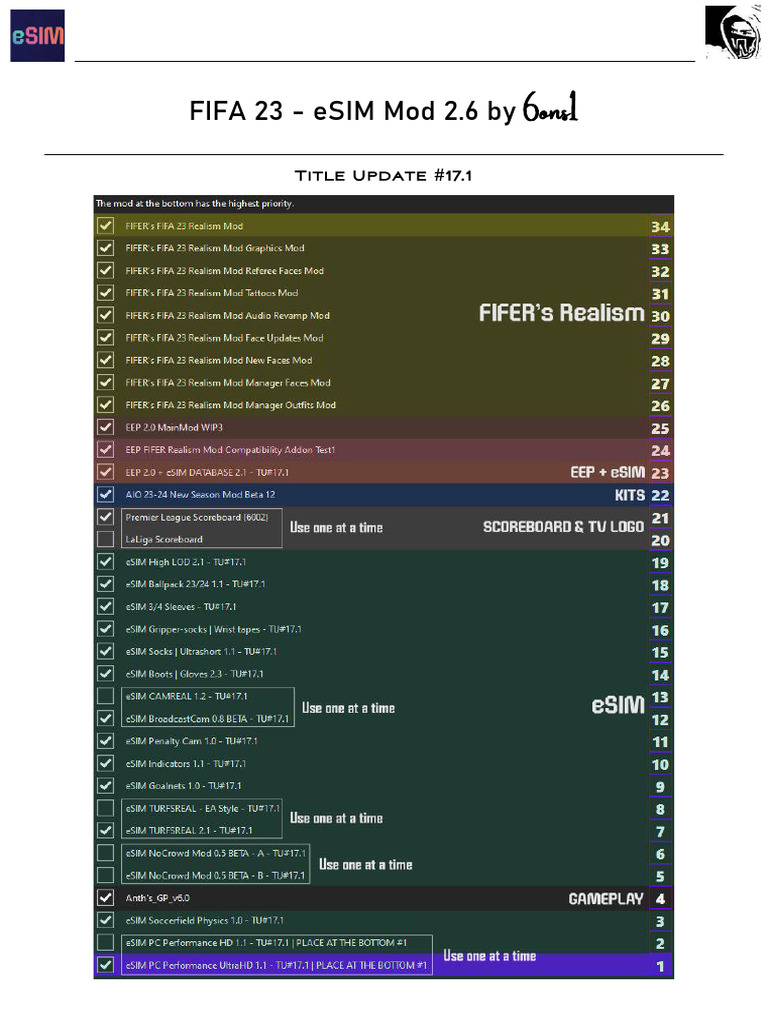
Task: Uncheck Anth's_GP_v6.0 gameplay checkbox
Action: [105, 898]
